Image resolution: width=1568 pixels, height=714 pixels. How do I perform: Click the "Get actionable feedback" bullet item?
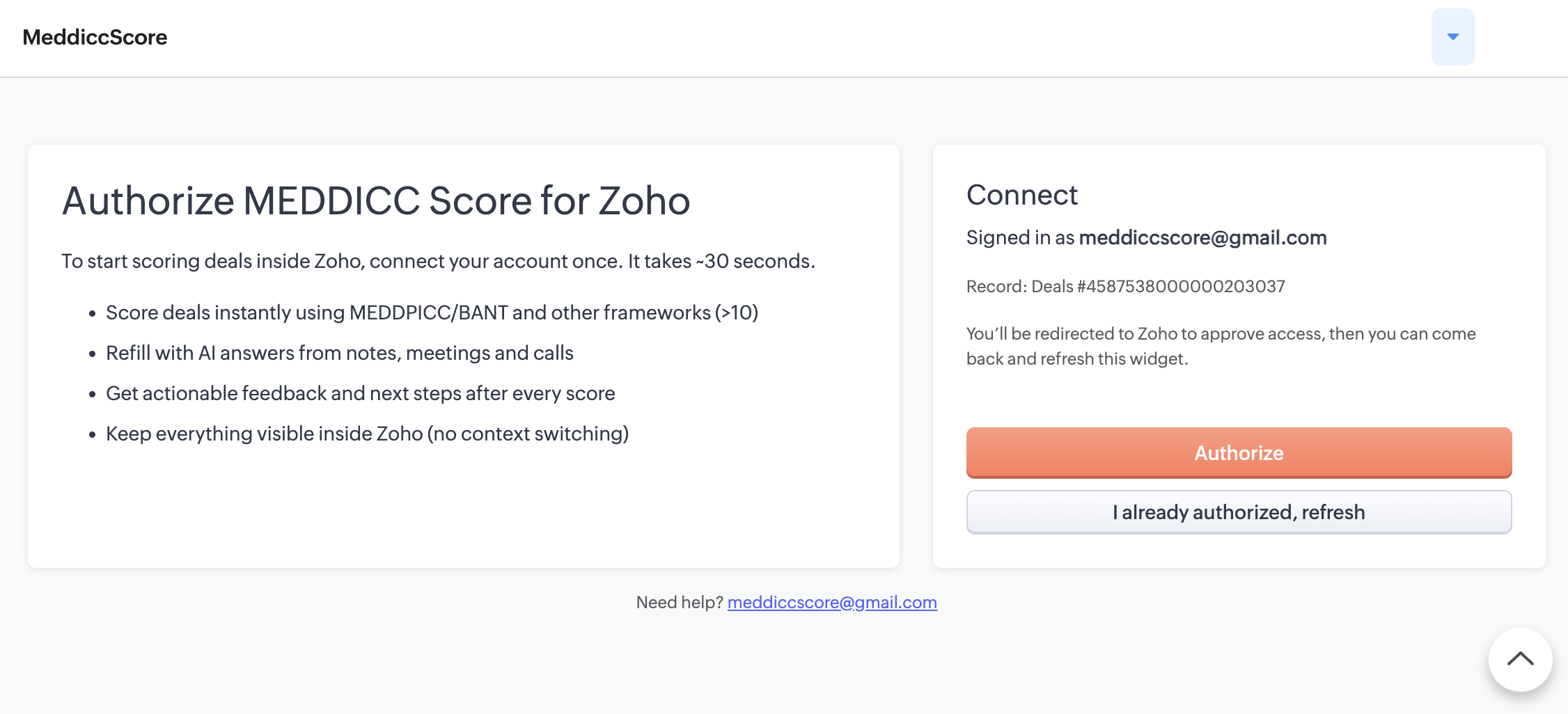tap(360, 394)
